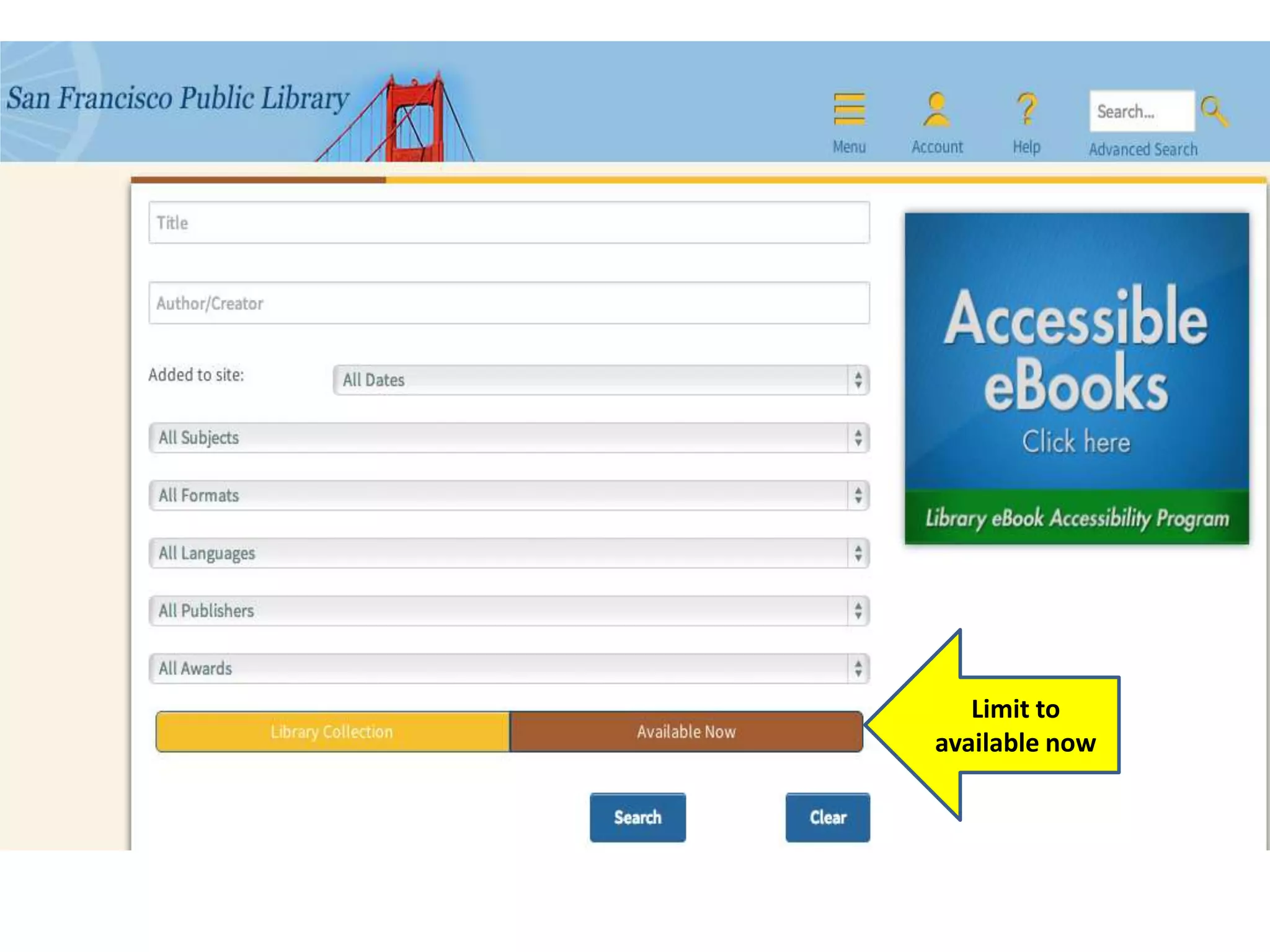Viewport: 1270px width, 952px height.
Task: Open the hamburger Menu icon
Action: pos(849,110)
